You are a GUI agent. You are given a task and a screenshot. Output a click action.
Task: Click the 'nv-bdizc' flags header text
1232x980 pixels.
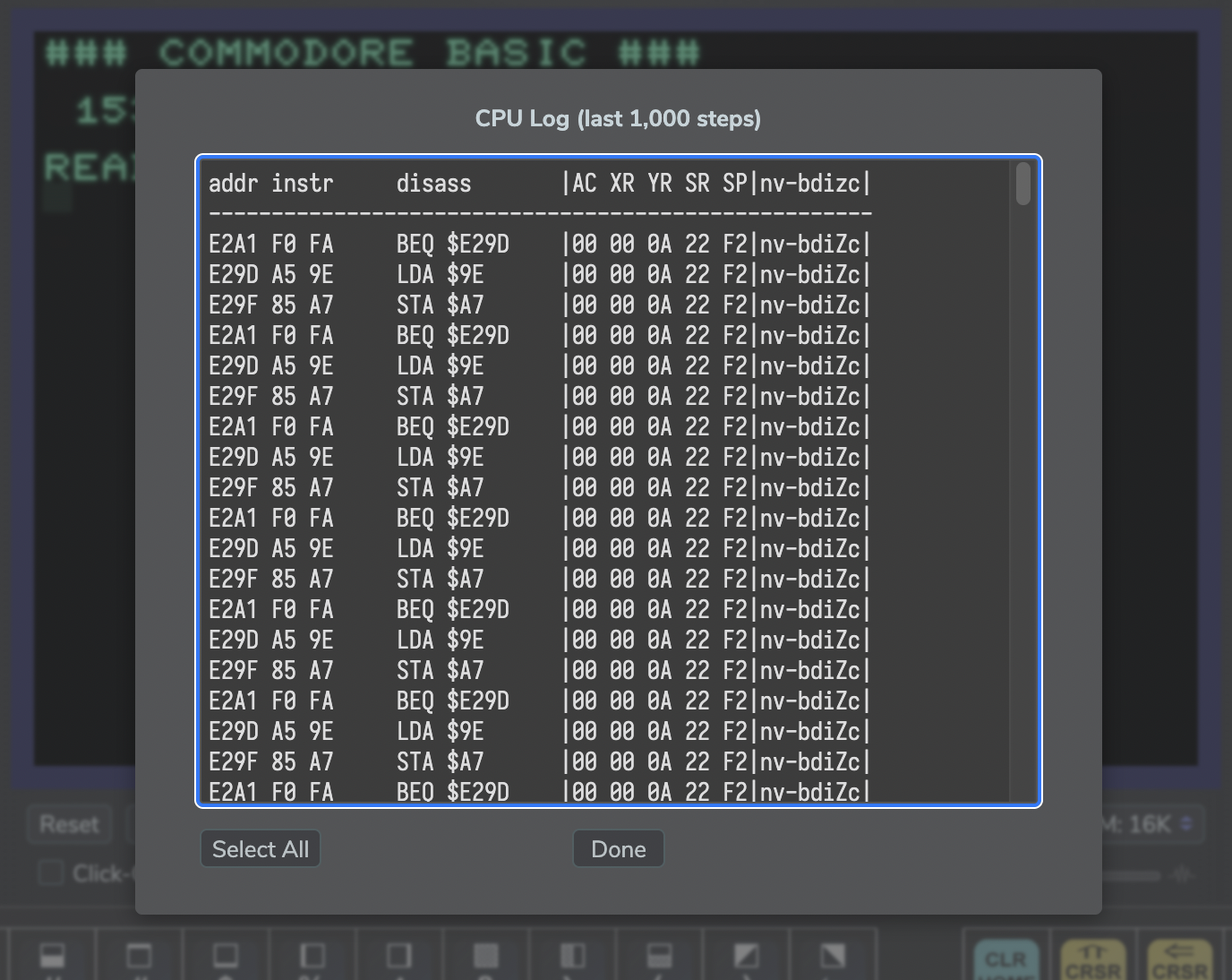pyautogui.click(x=810, y=184)
